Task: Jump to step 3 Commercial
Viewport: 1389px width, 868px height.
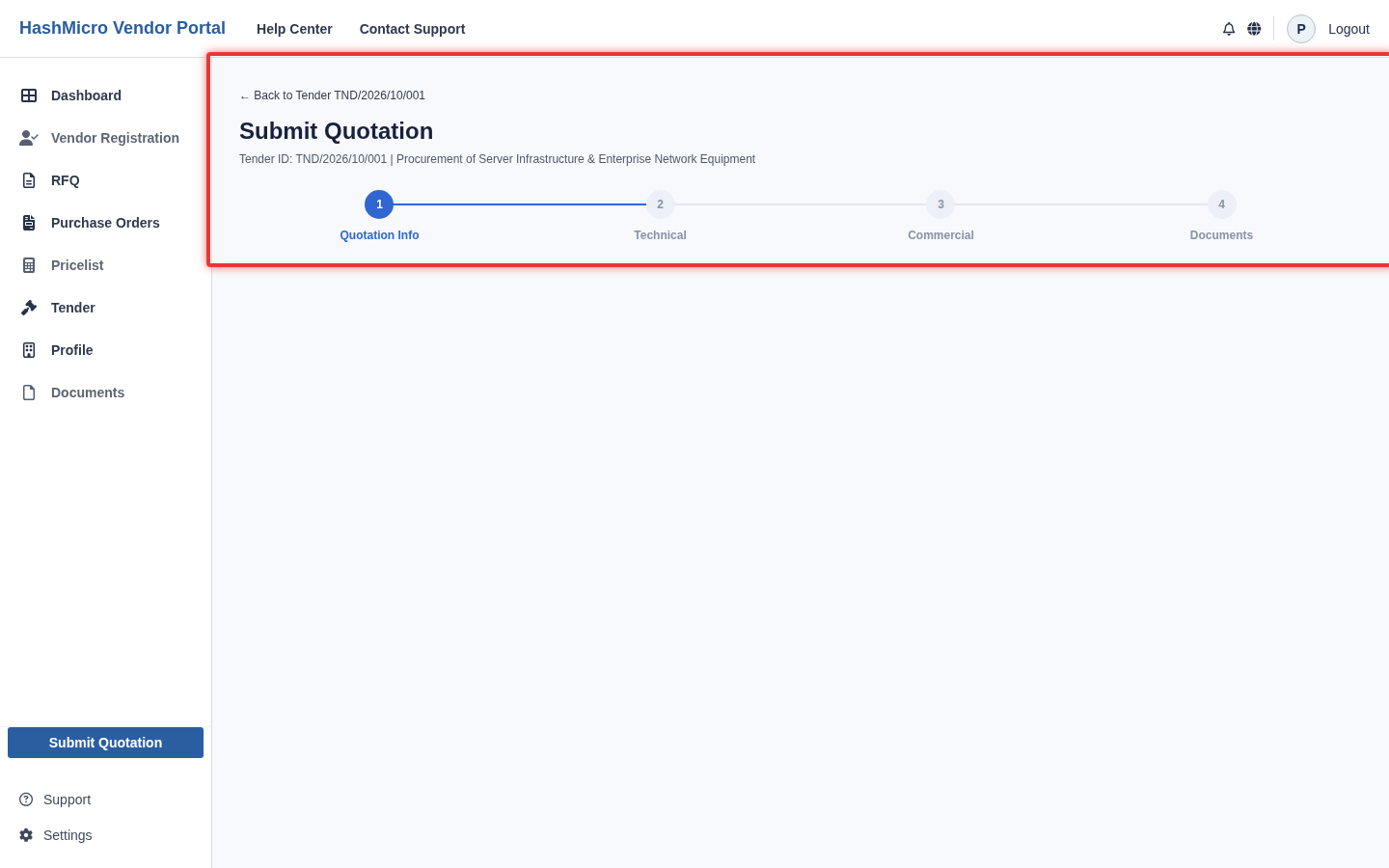Action: [940, 204]
